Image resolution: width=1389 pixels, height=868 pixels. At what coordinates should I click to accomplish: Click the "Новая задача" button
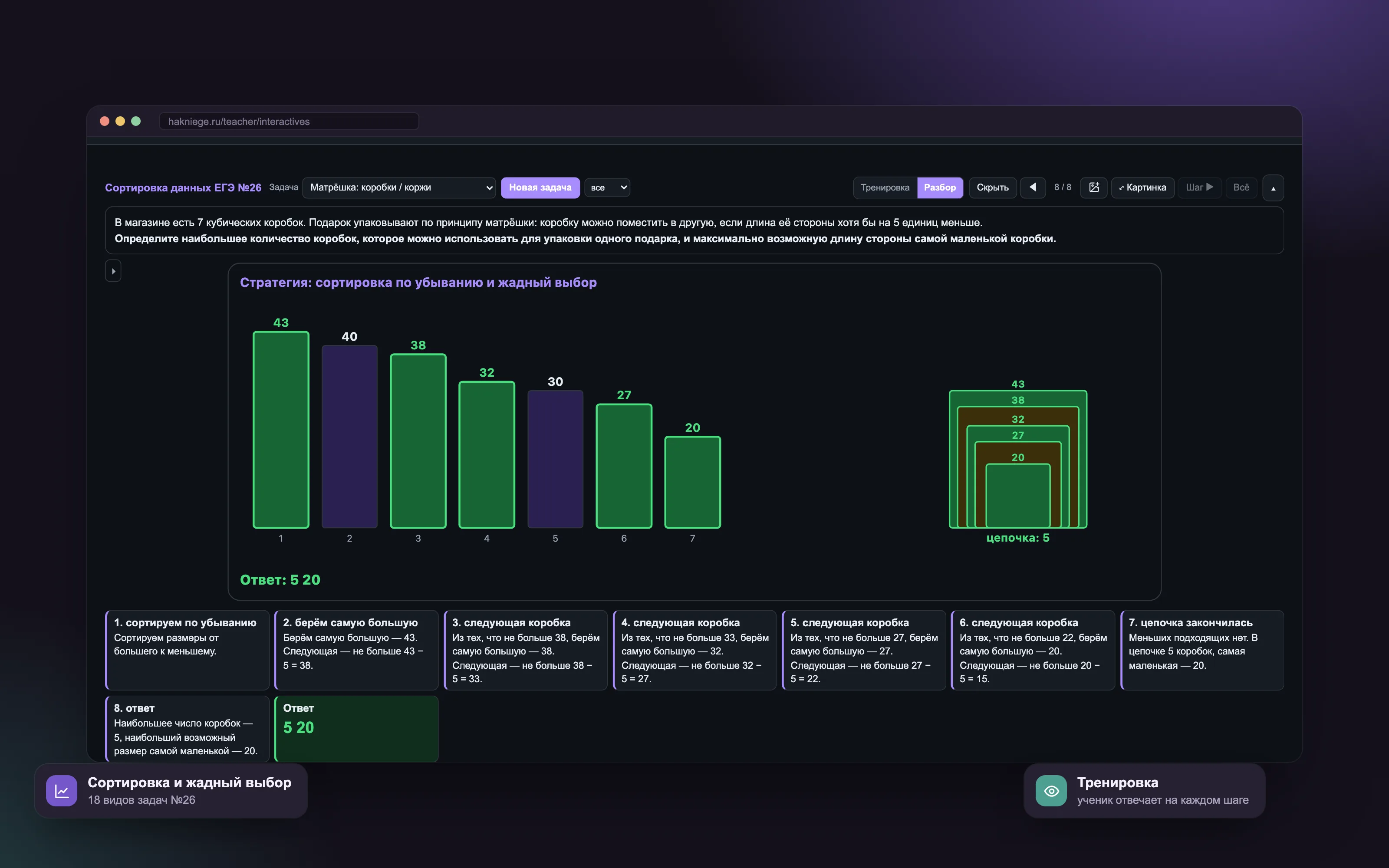point(540,188)
